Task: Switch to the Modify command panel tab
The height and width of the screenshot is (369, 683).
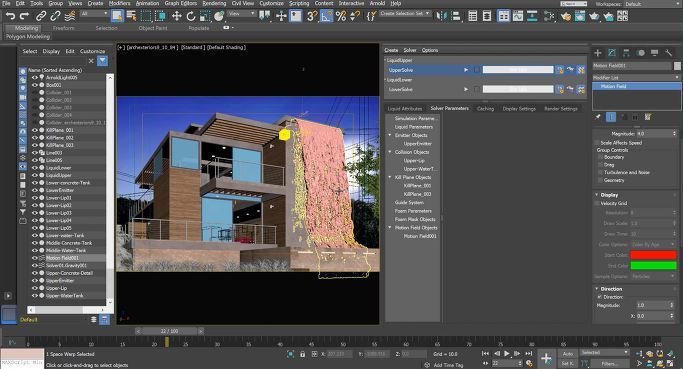Action: 612,53
